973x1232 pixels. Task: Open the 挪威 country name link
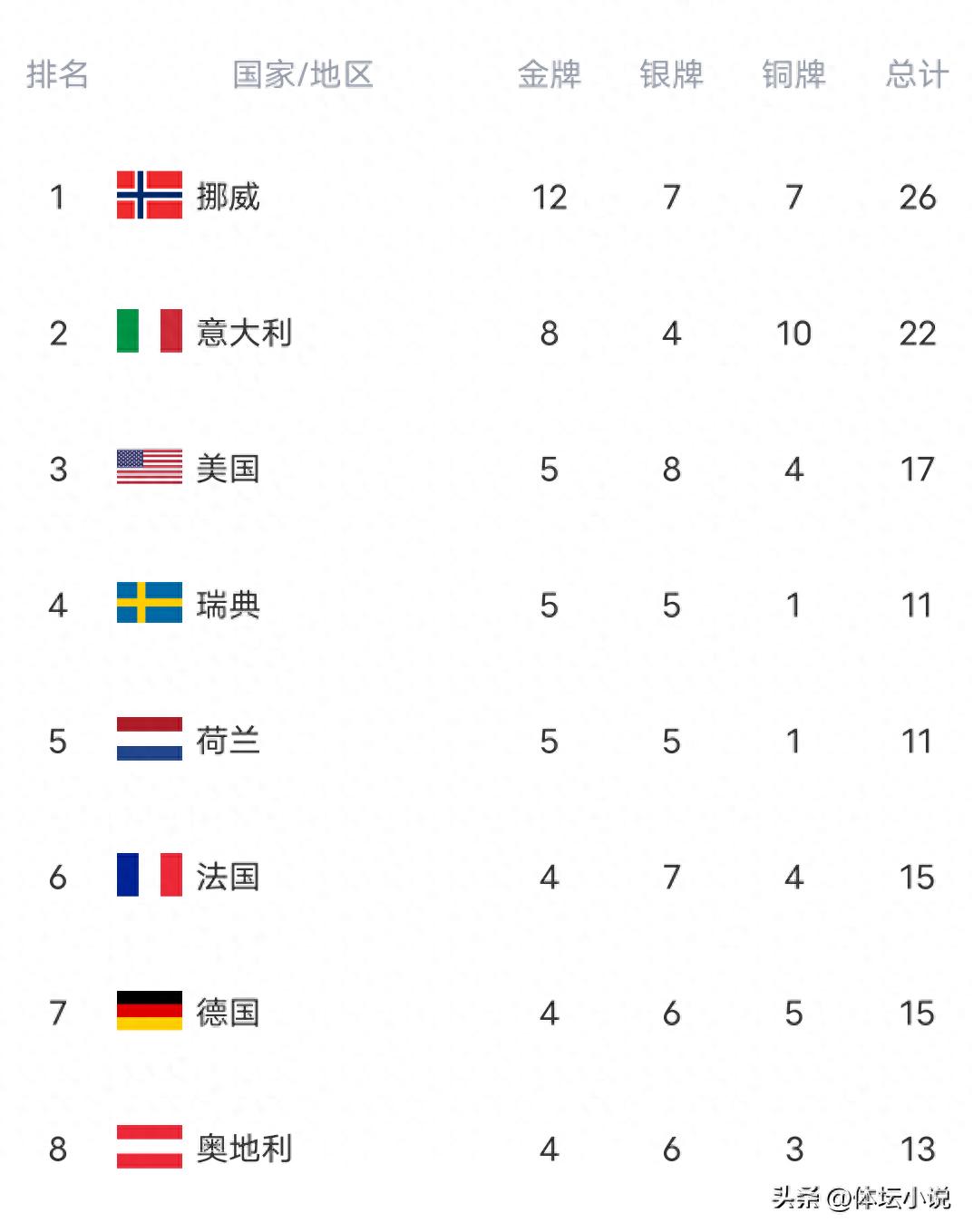[229, 197]
